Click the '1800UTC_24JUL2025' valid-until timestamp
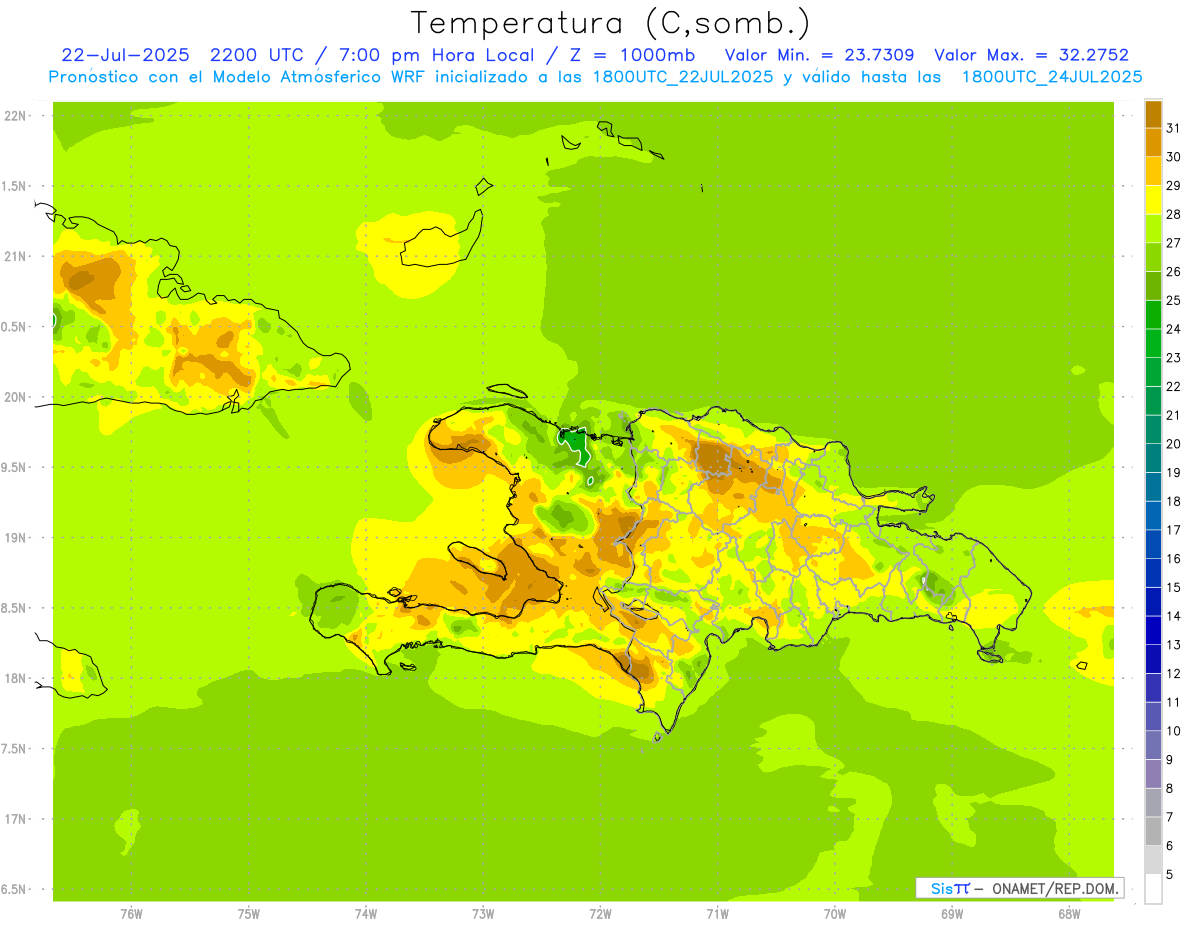 pyautogui.click(x=1052, y=77)
